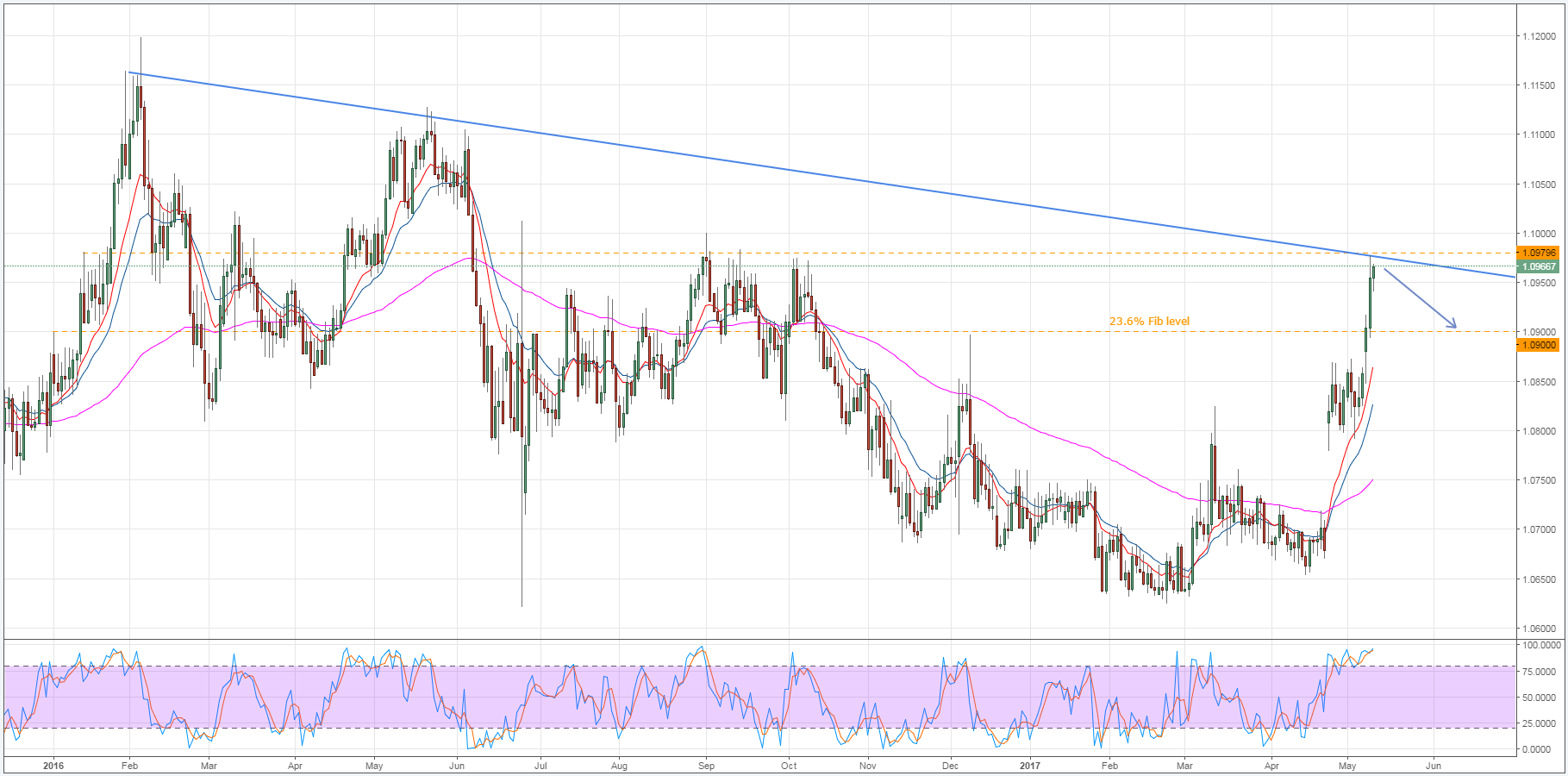Click the Jul label on time axis
Viewport: 1568px width, 776px height.
pos(540,766)
